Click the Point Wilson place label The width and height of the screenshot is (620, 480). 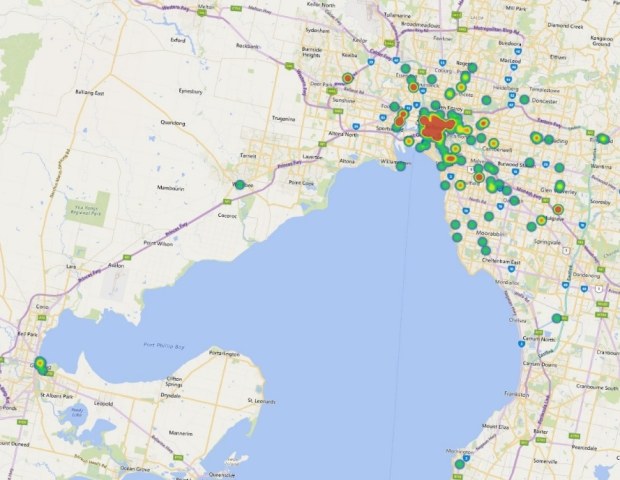(158, 244)
